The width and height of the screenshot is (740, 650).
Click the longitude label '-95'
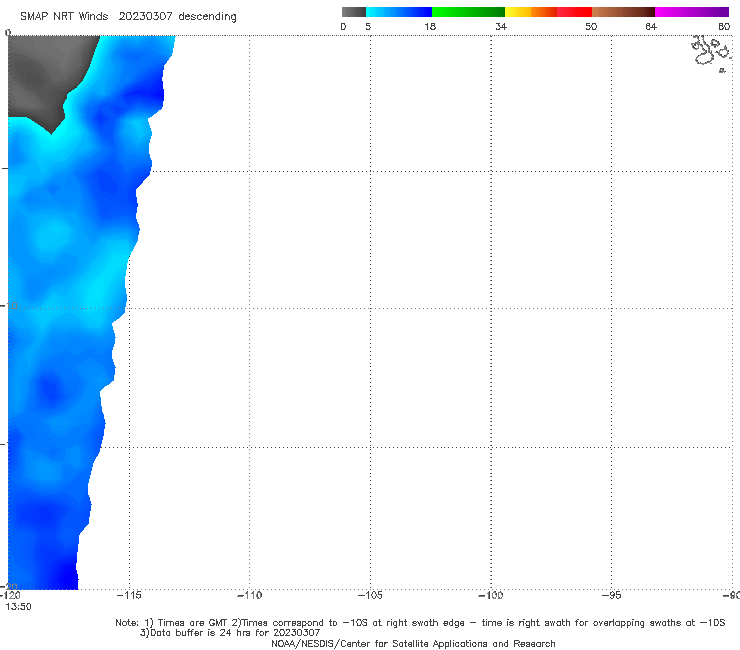pyautogui.click(x=612, y=595)
